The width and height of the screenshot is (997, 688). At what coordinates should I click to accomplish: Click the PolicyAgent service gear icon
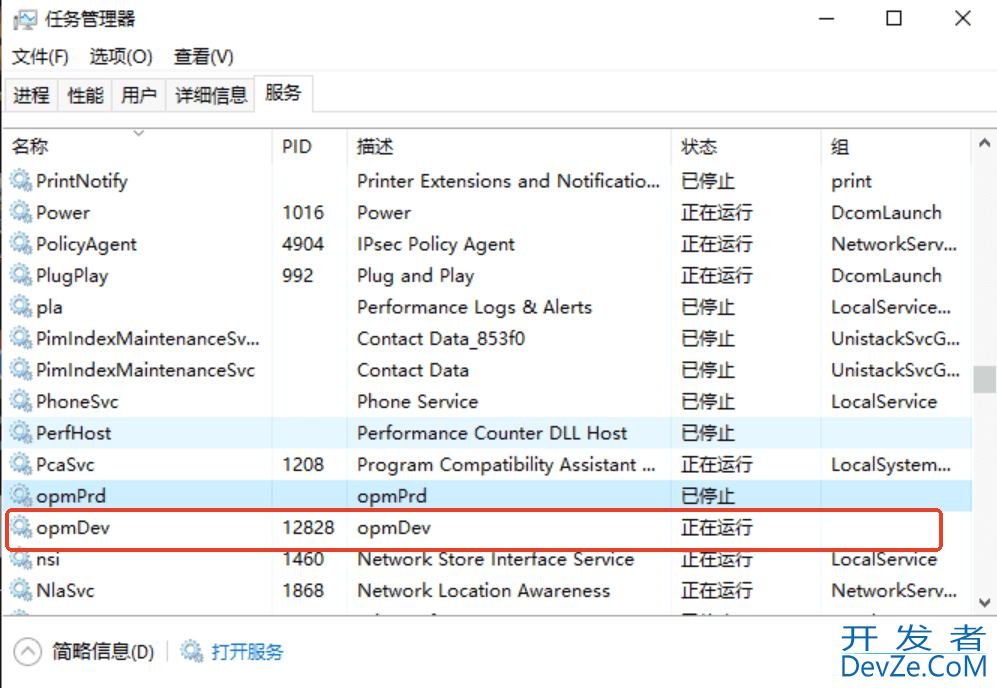(21, 244)
